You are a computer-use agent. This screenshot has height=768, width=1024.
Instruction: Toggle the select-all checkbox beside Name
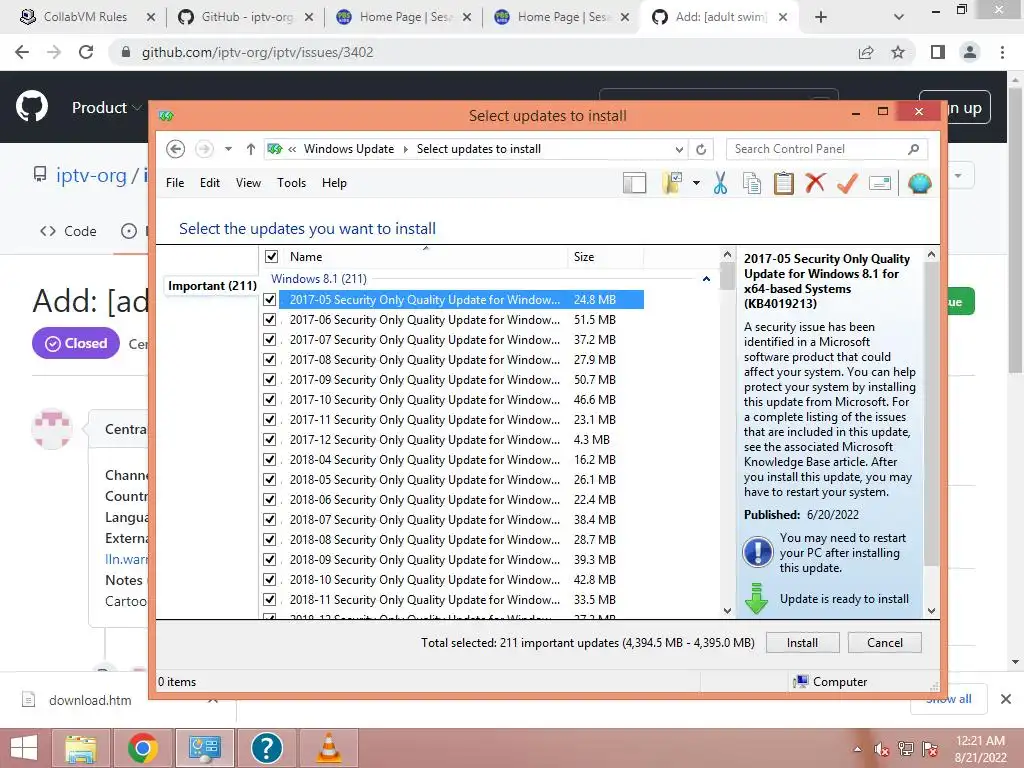(271, 257)
